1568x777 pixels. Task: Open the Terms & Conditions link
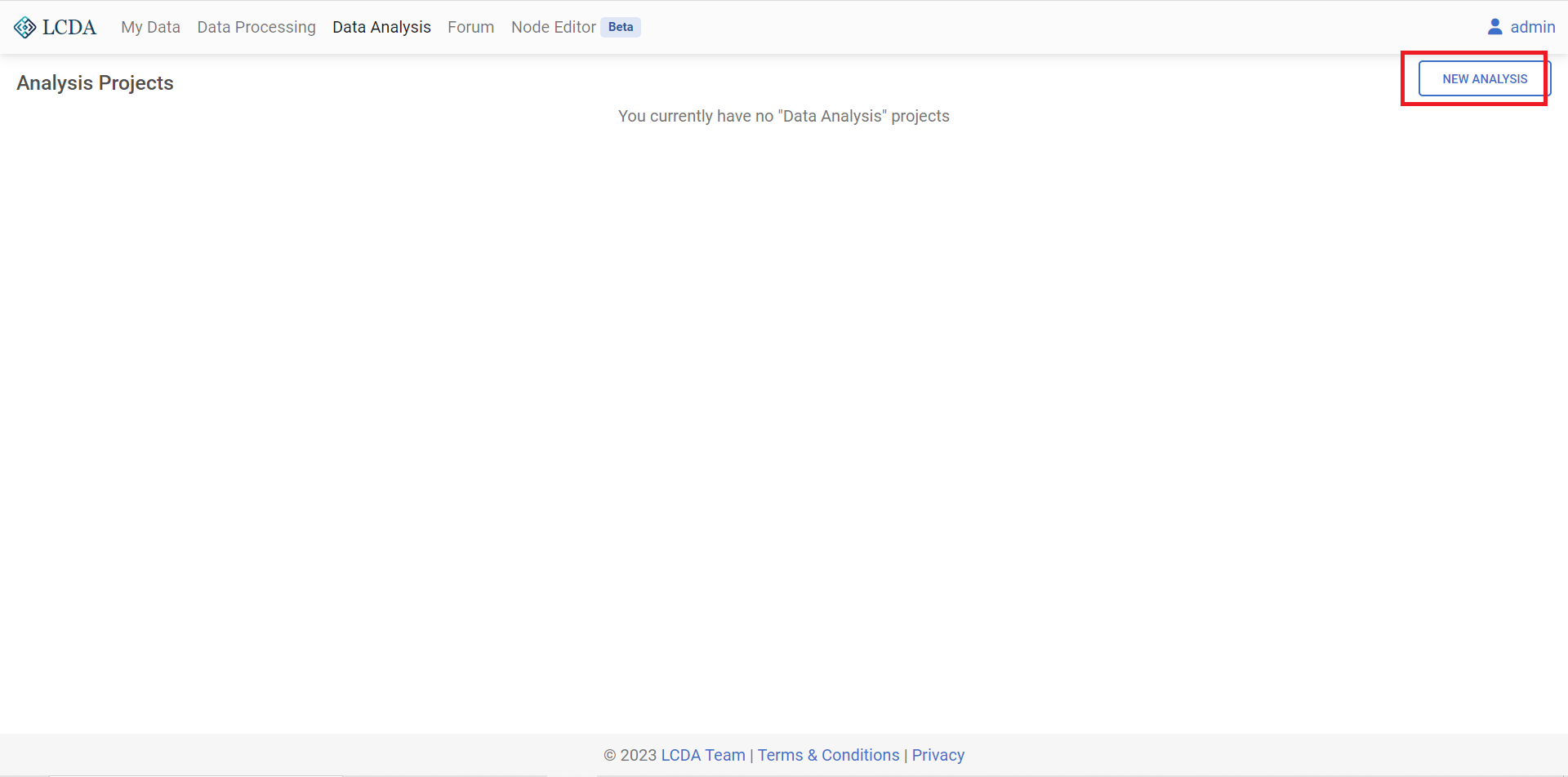828,755
